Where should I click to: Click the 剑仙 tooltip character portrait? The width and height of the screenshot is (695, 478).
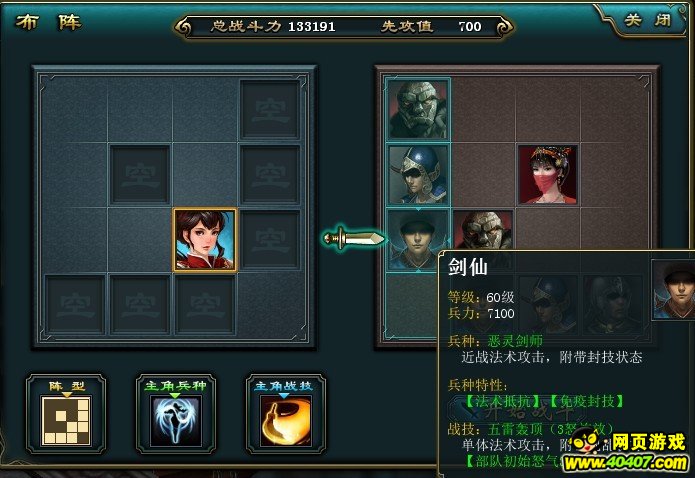pyautogui.click(x=674, y=289)
